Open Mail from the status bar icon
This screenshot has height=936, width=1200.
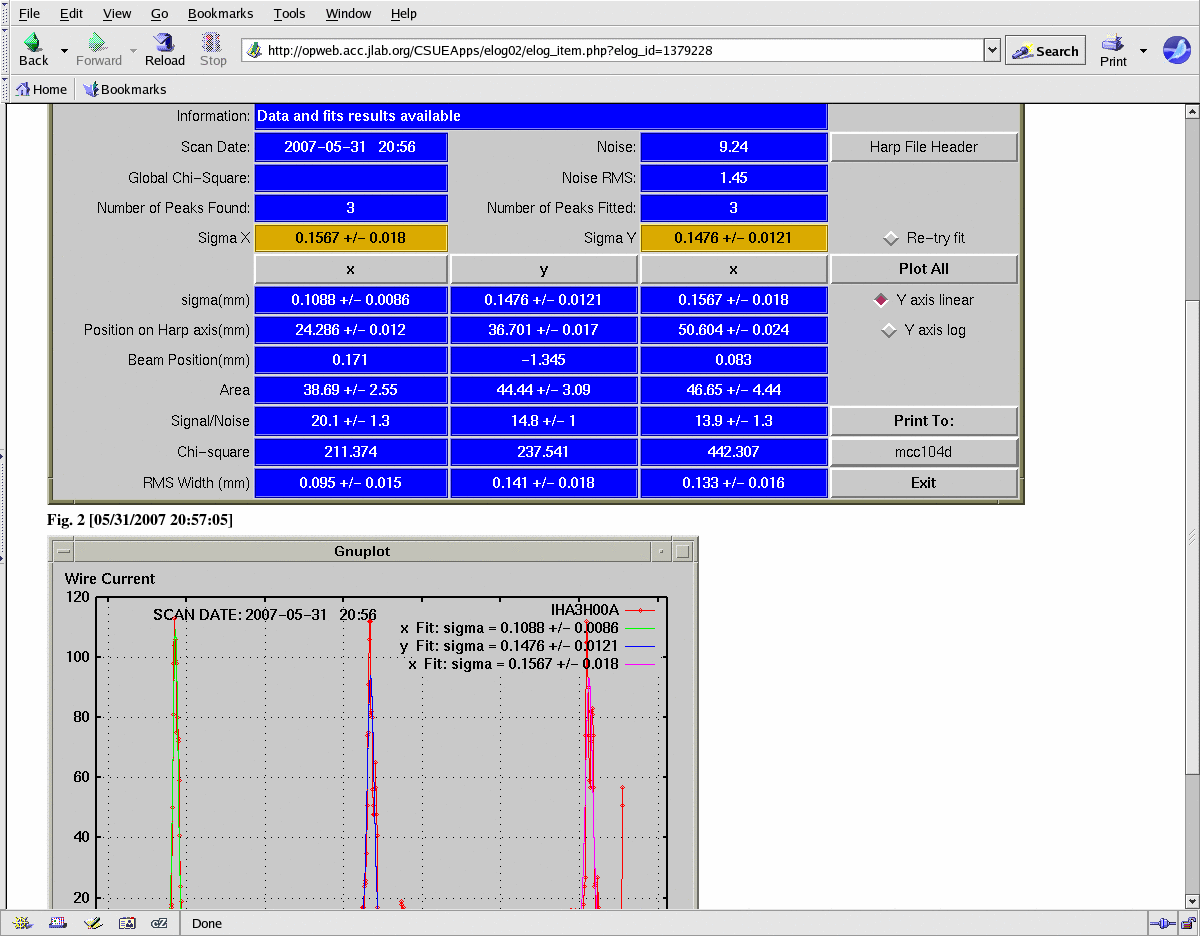click(x=57, y=923)
